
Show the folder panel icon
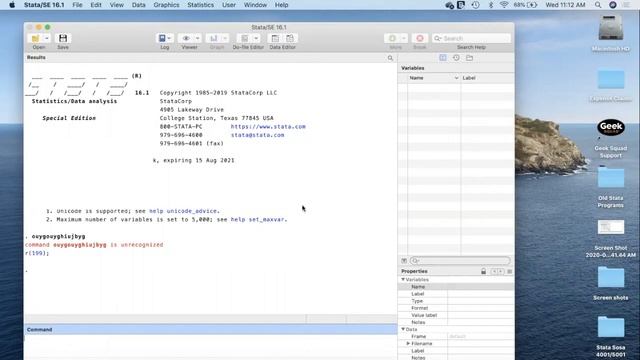(x=469, y=58)
